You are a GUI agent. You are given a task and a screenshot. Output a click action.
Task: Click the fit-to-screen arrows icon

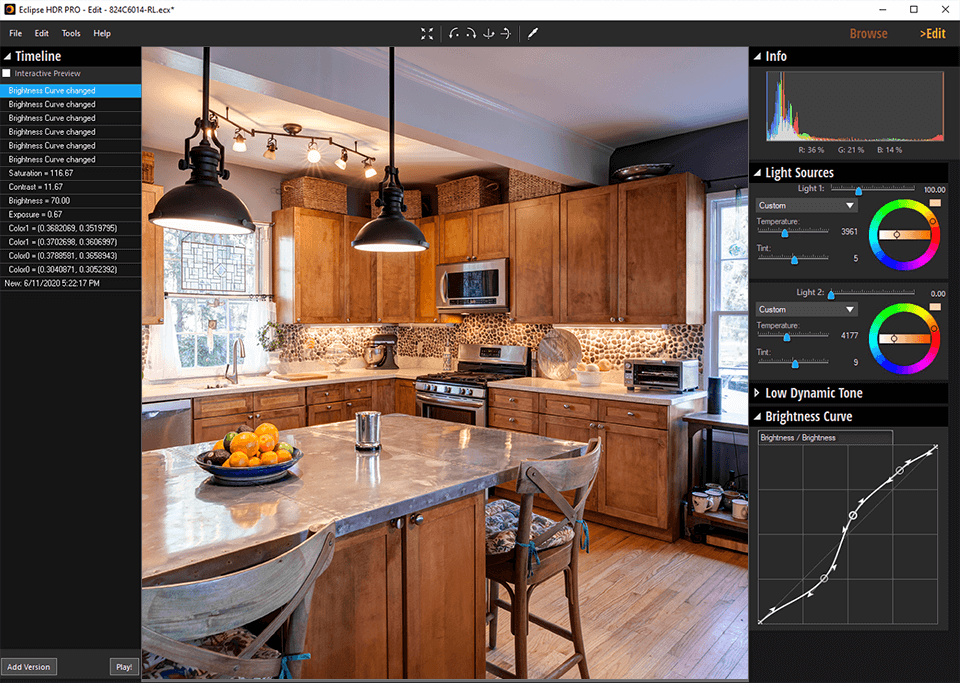point(427,33)
